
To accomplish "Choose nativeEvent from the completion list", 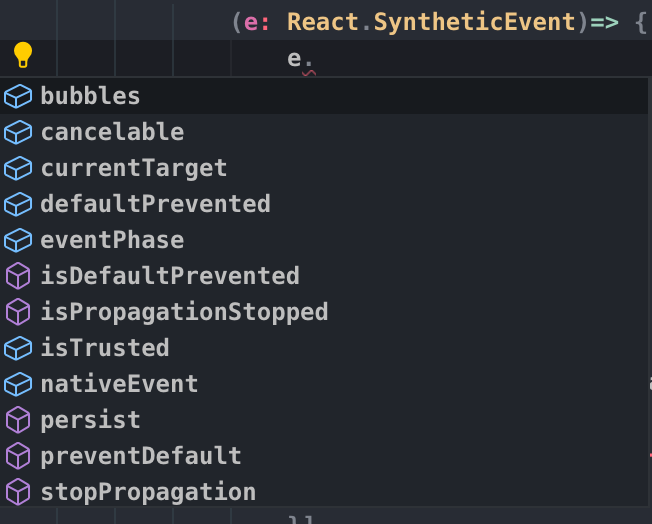I will pyautogui.click(x=119, y=384).
